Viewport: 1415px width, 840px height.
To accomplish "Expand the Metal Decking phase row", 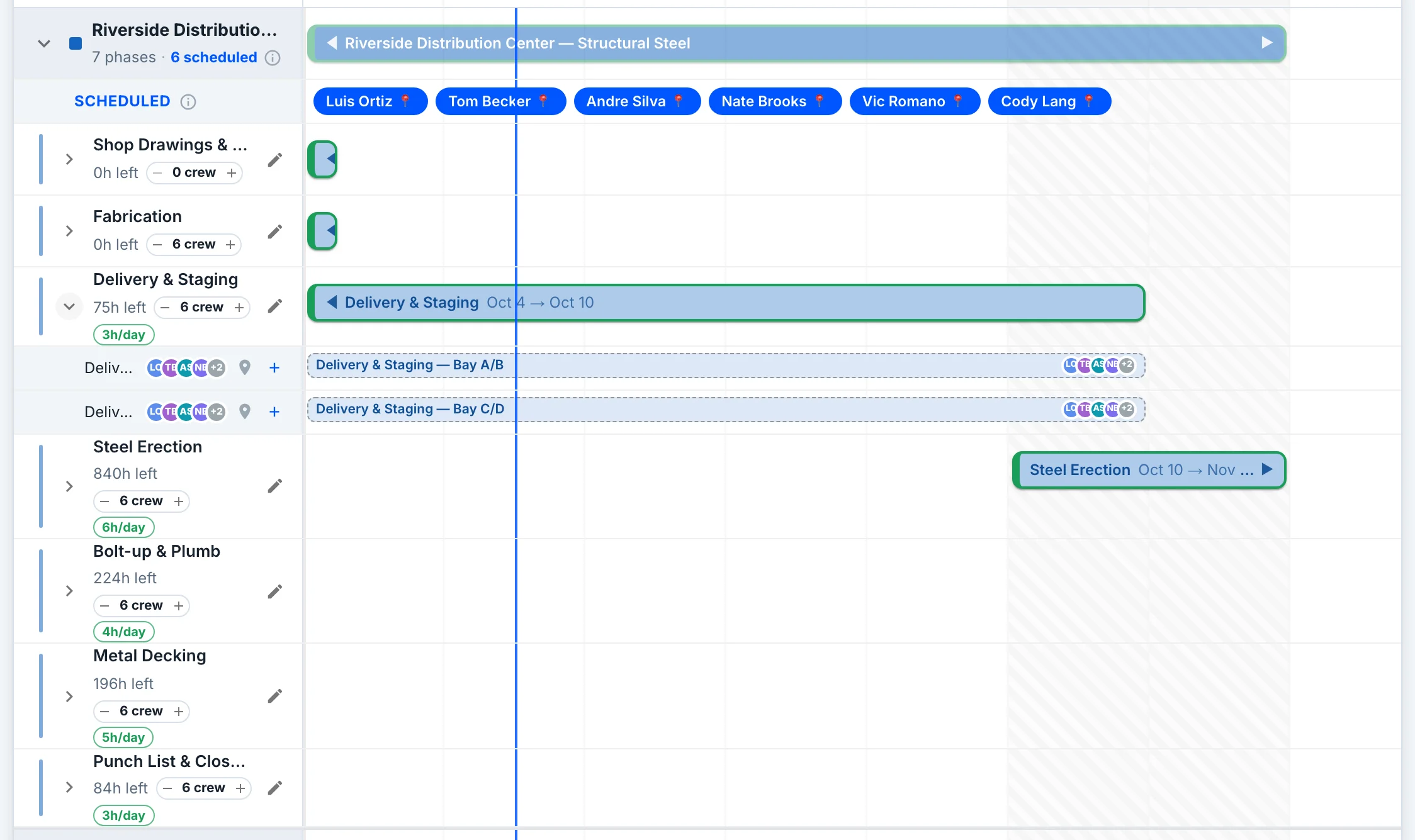I will click(x=69, y=697).
